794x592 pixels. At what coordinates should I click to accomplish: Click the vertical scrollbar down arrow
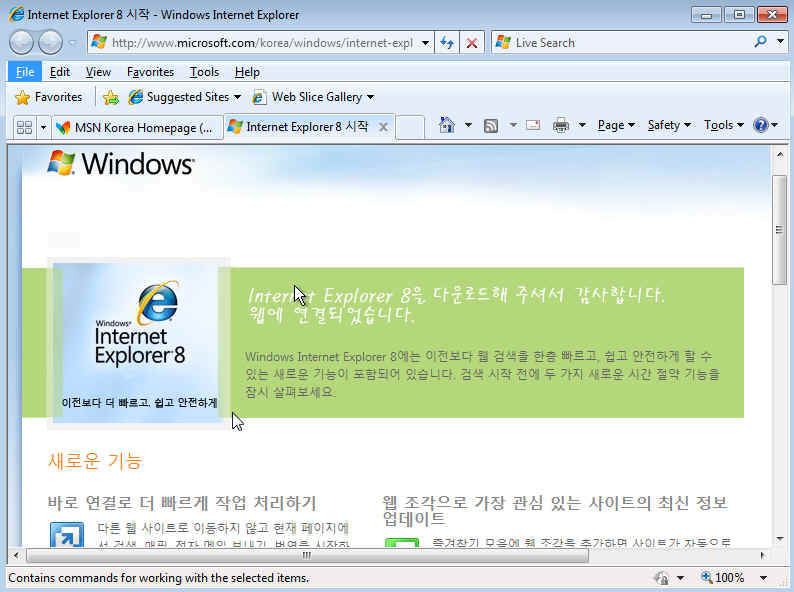click(x=780, y=539)
